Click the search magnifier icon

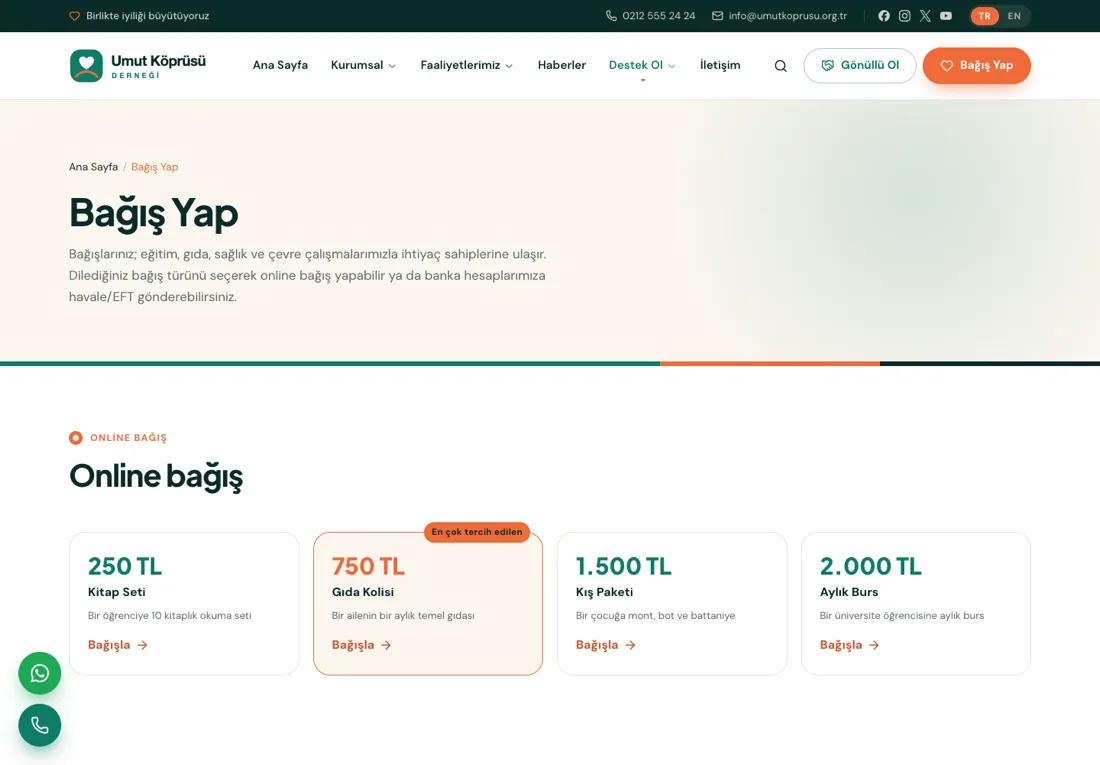(780, 66)
